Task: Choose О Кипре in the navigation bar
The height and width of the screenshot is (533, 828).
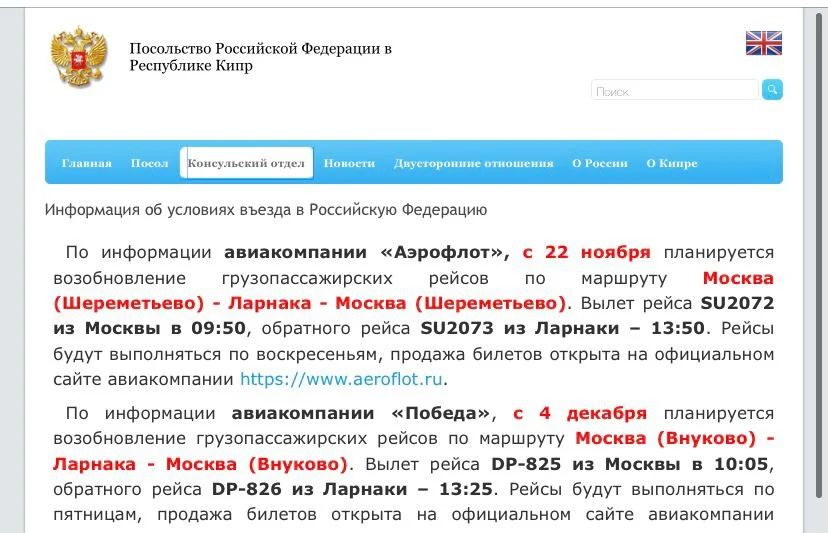Action: (x=672, y=163)
